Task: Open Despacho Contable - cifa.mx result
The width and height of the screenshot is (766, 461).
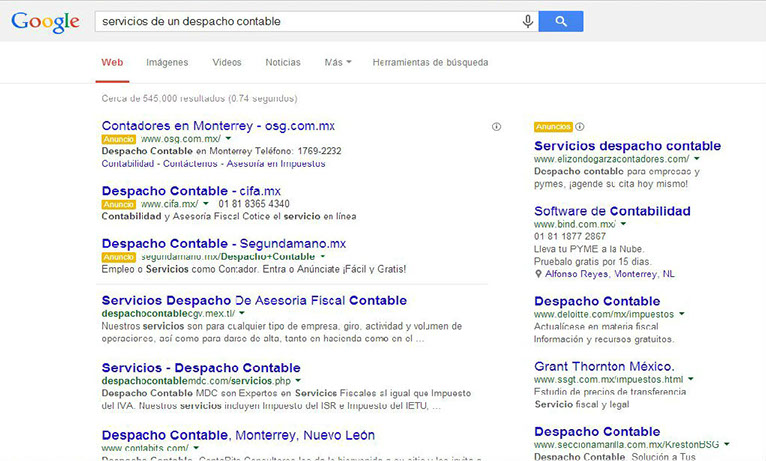Action: (x=192, y=191)
